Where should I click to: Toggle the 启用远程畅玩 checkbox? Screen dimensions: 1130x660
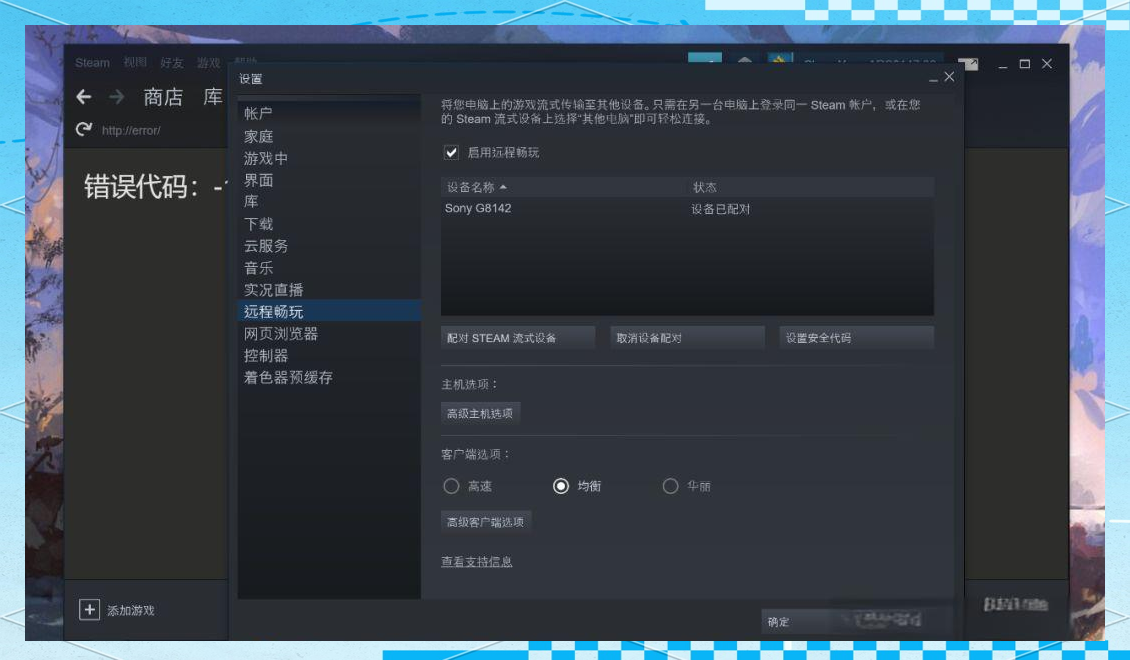coord(451,153)
